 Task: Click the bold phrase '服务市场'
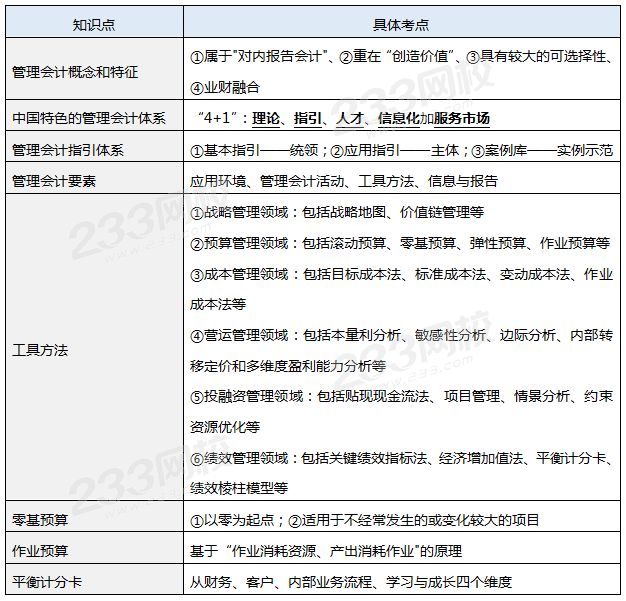[x=462, y=118]
